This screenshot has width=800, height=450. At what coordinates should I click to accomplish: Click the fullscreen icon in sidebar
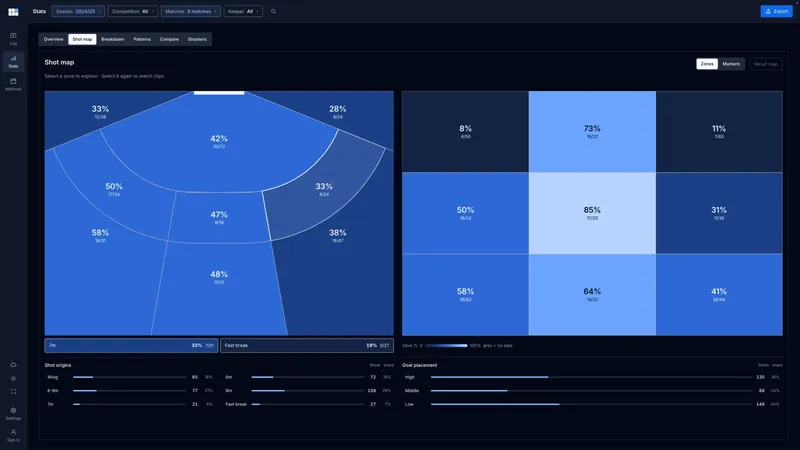tap(13, 392)
